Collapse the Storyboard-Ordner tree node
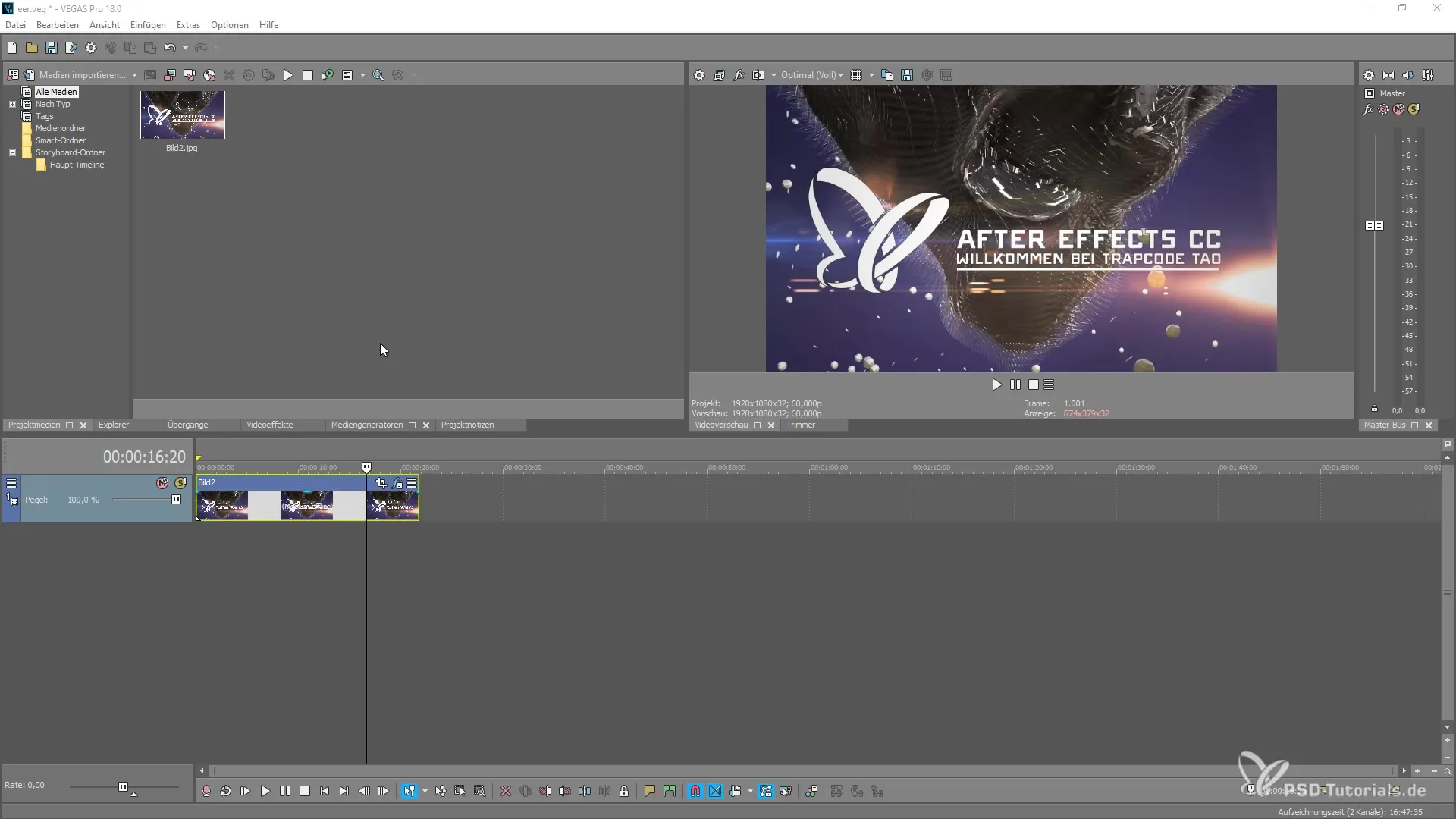 [12, 152]
